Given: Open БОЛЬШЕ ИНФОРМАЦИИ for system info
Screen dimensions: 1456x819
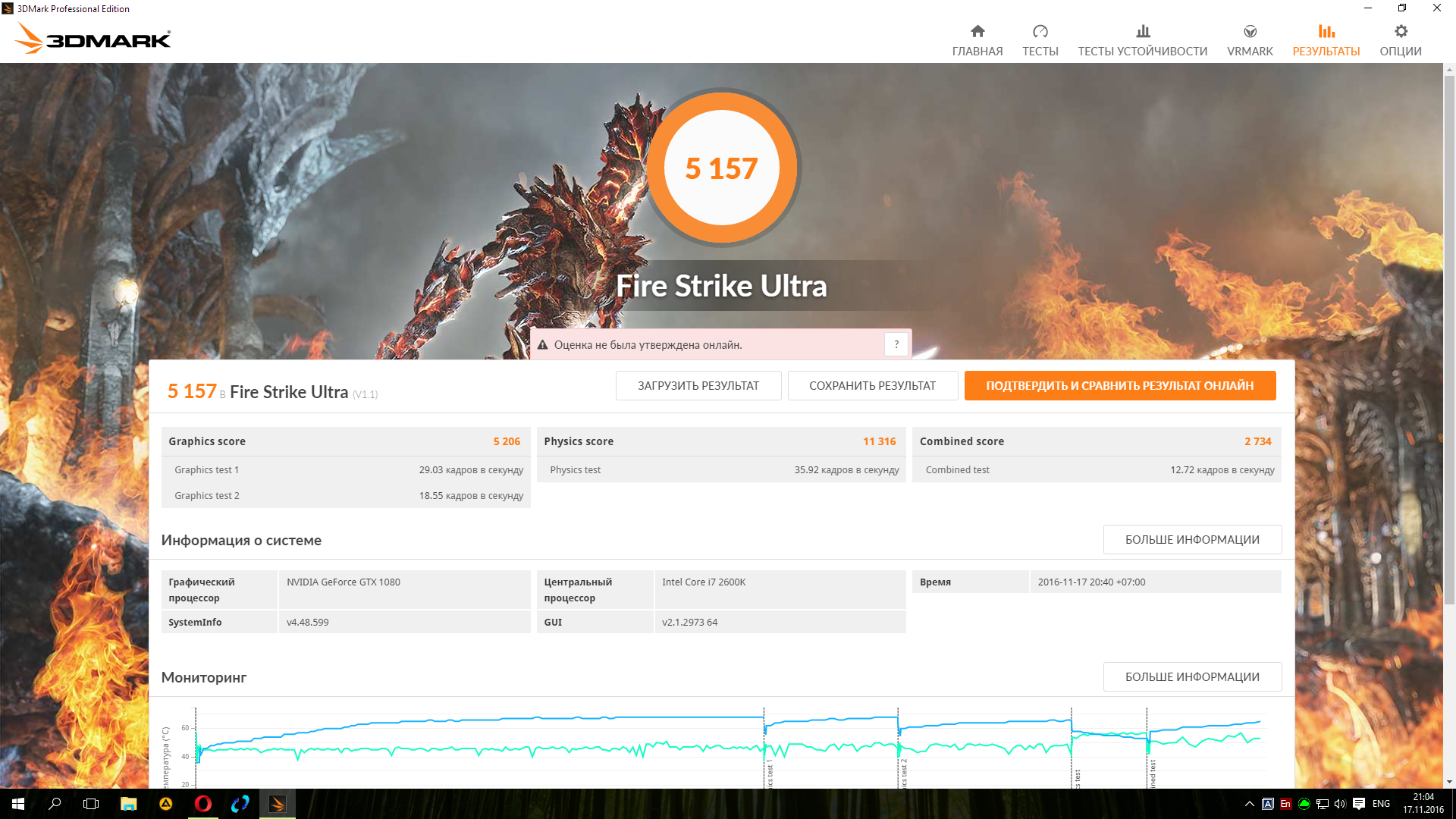Looking at the screenshot, I should (x=1191, y=539).
